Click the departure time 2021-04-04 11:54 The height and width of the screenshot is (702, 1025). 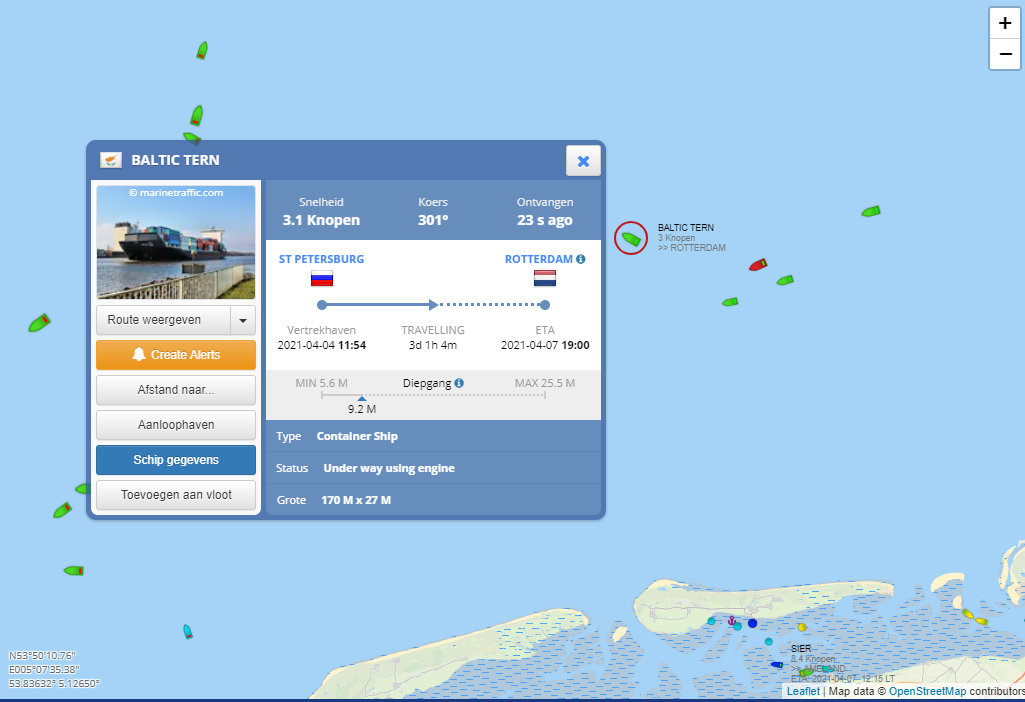[x=322, y=345]
